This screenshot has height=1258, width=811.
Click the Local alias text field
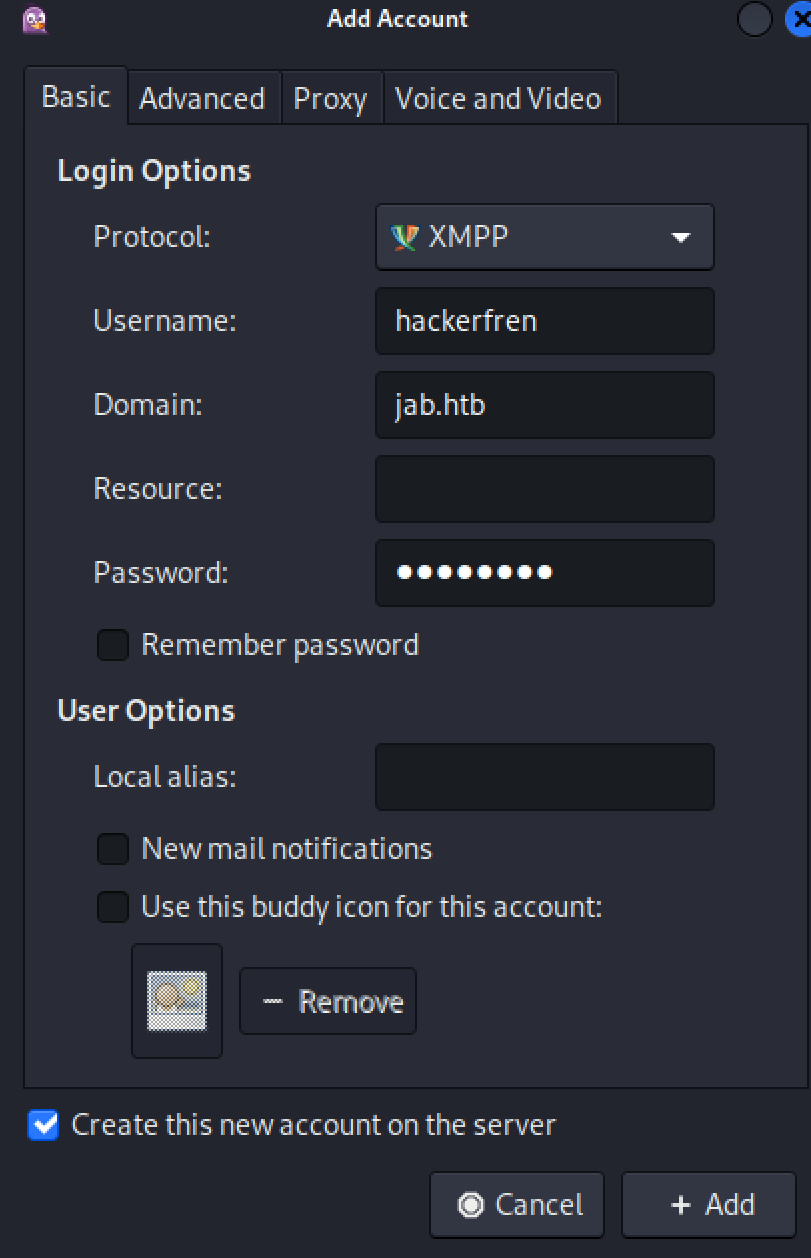544,776
